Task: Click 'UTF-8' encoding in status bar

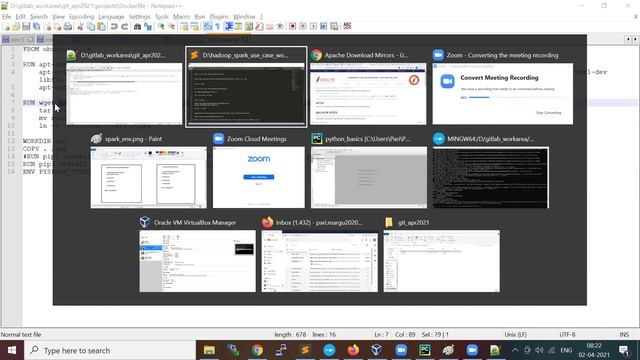Action: (x=567, y=335)
